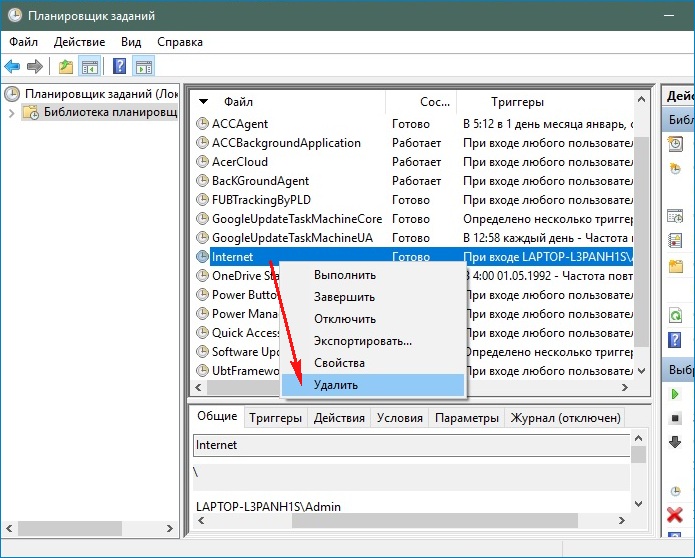Click the clock icon of Internet task
Image resolution: width=695 pixels, height=558 pixels.
click(x=202, y=256)
